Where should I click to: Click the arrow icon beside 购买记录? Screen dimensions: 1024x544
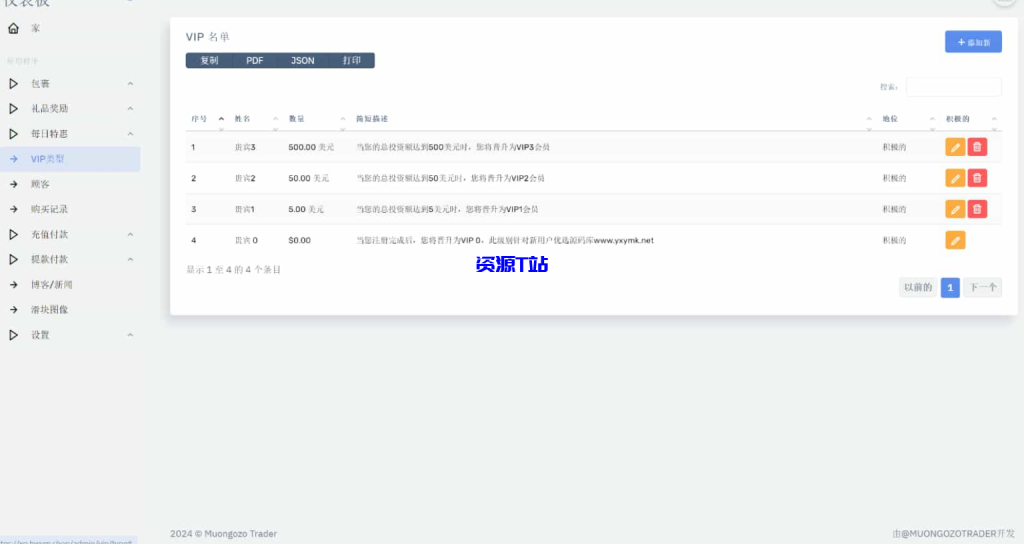tap(14, 209)
